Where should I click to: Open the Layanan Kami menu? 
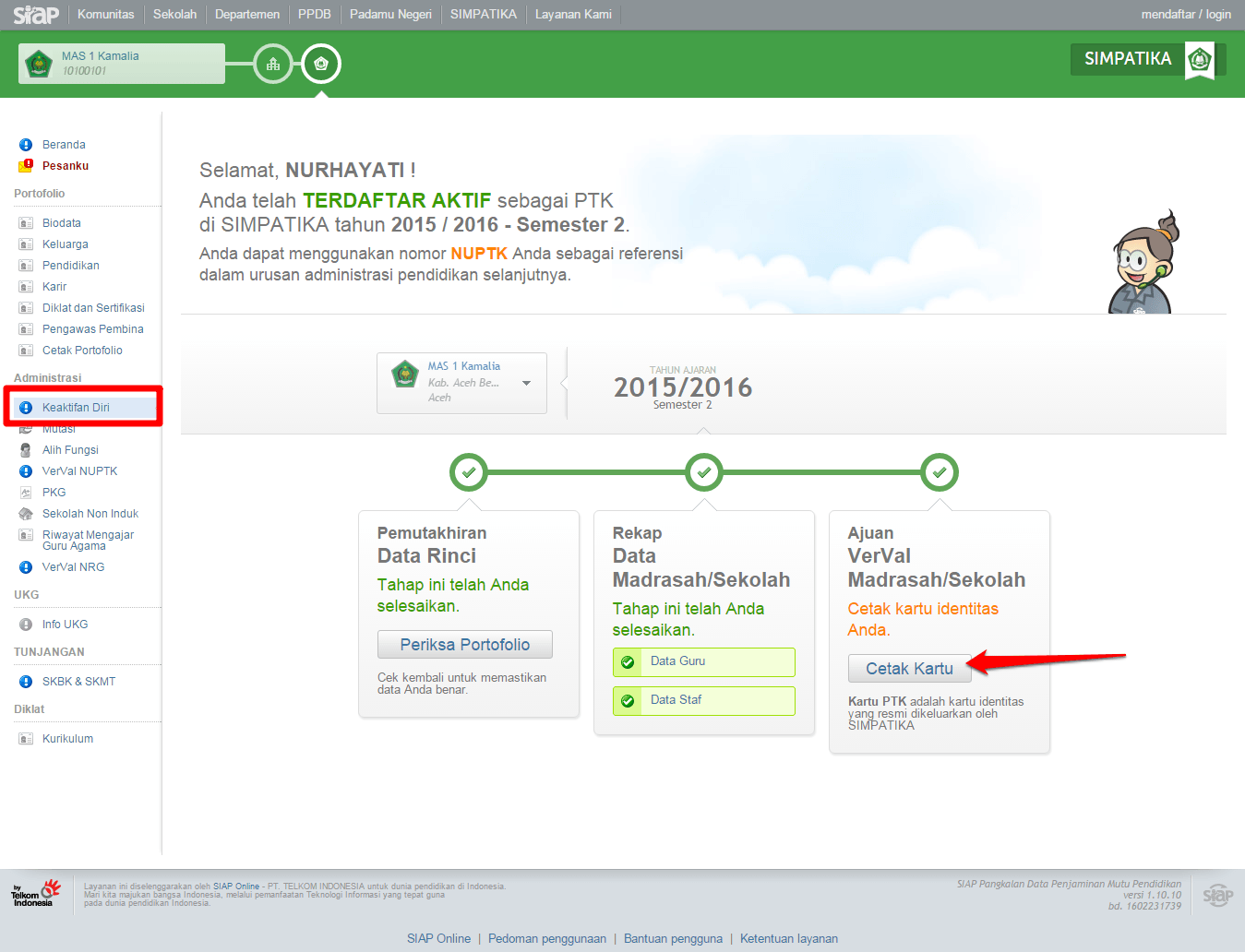[x=573, y=14]
